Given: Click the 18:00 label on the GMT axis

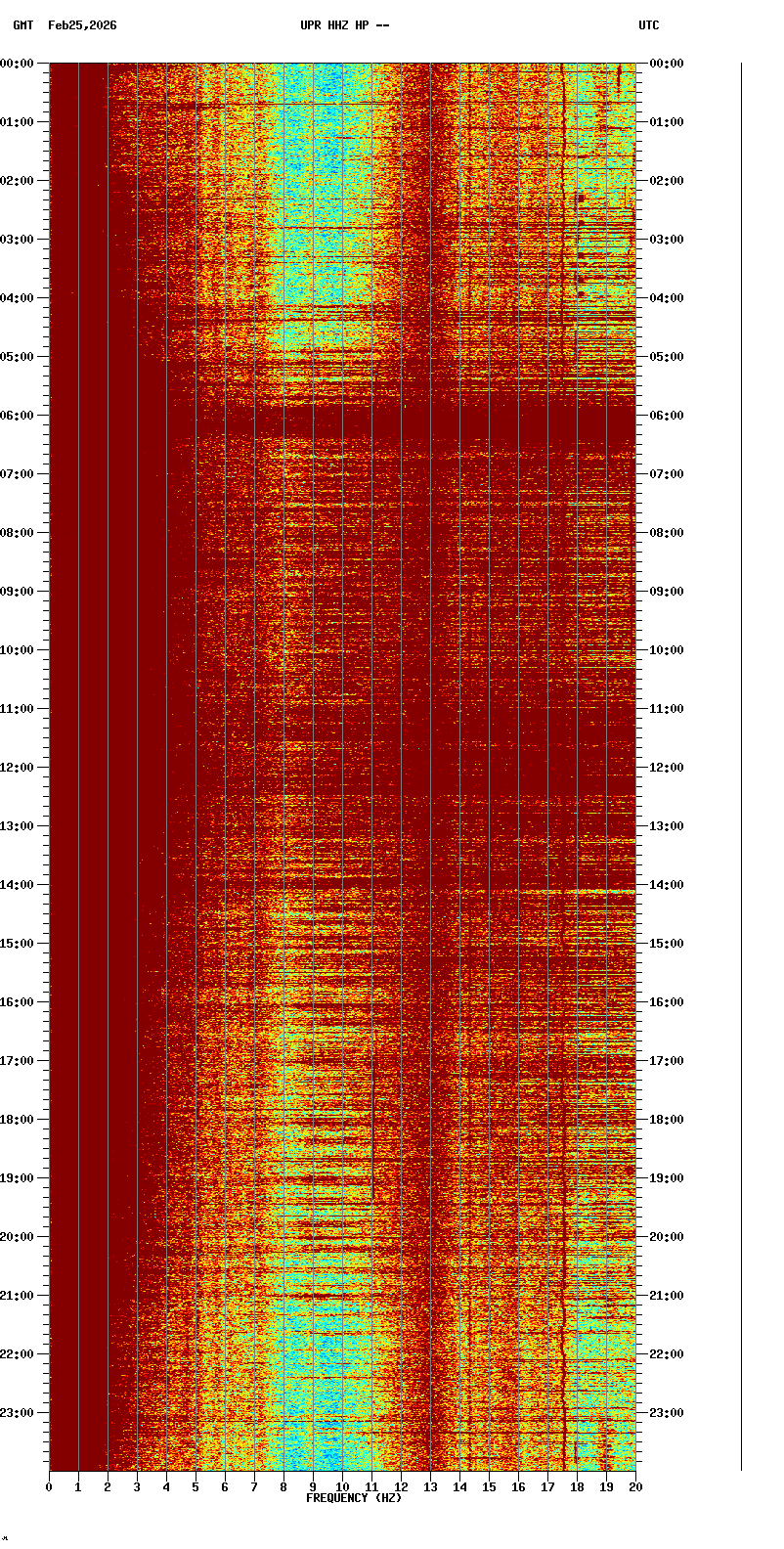Looking at the screenshot, I should (x=18, y=1120).
